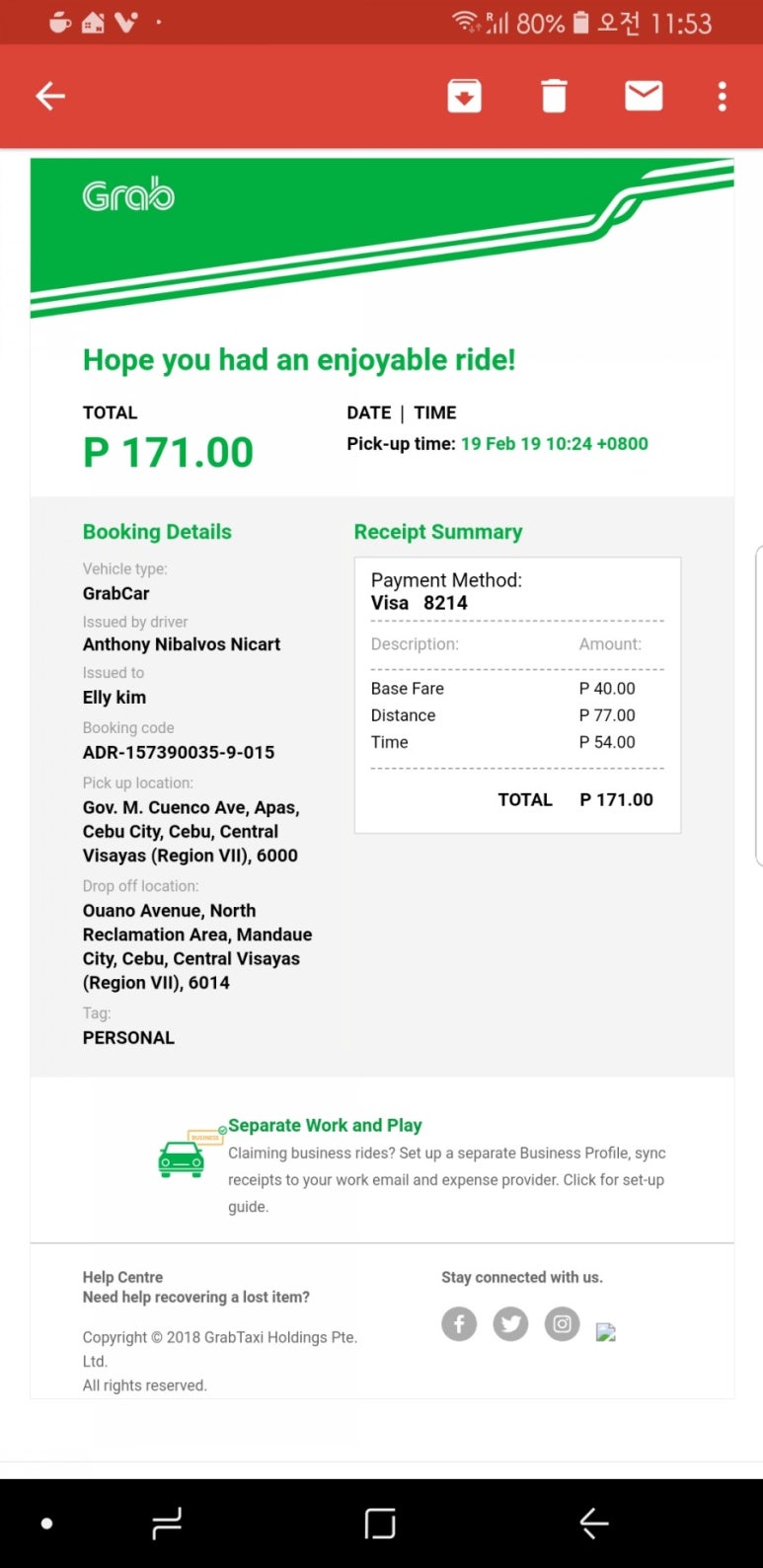Open the Help Centre link

[122, 1277]
